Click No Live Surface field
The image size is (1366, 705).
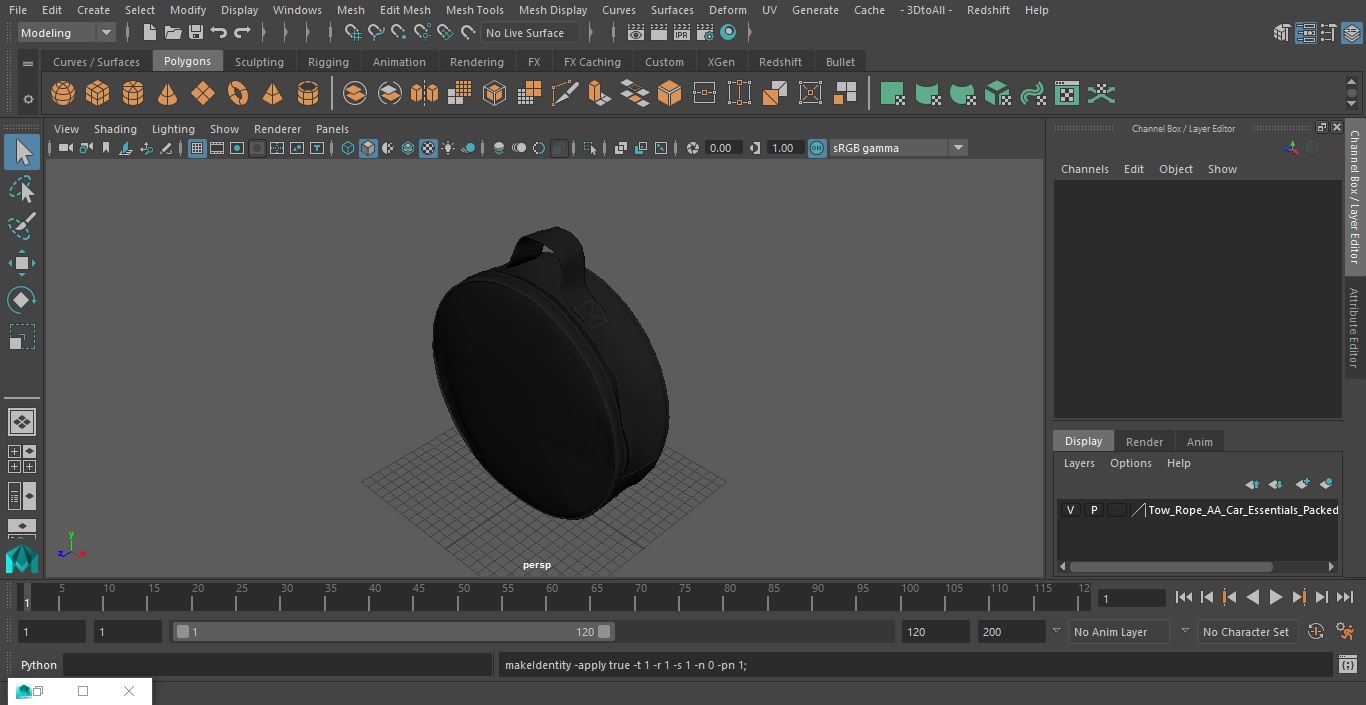530,33
